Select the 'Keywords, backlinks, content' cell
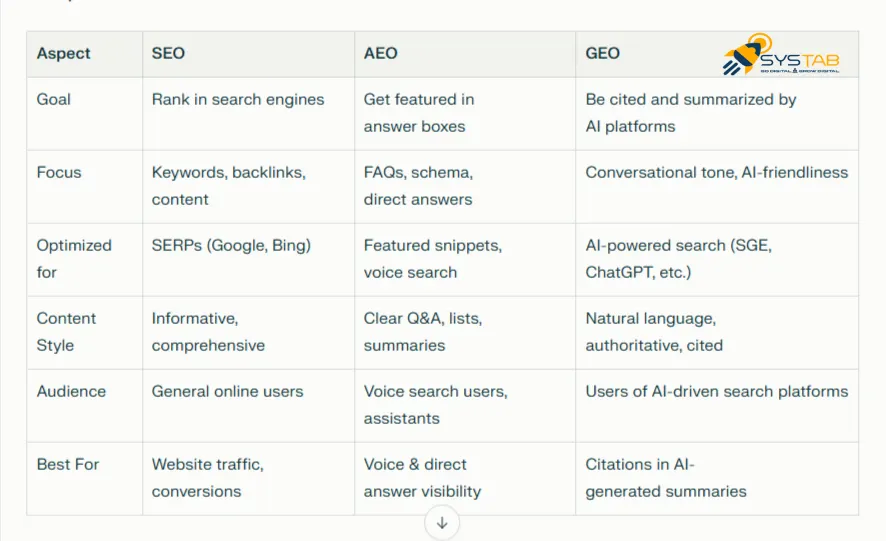 coord(229,185)
